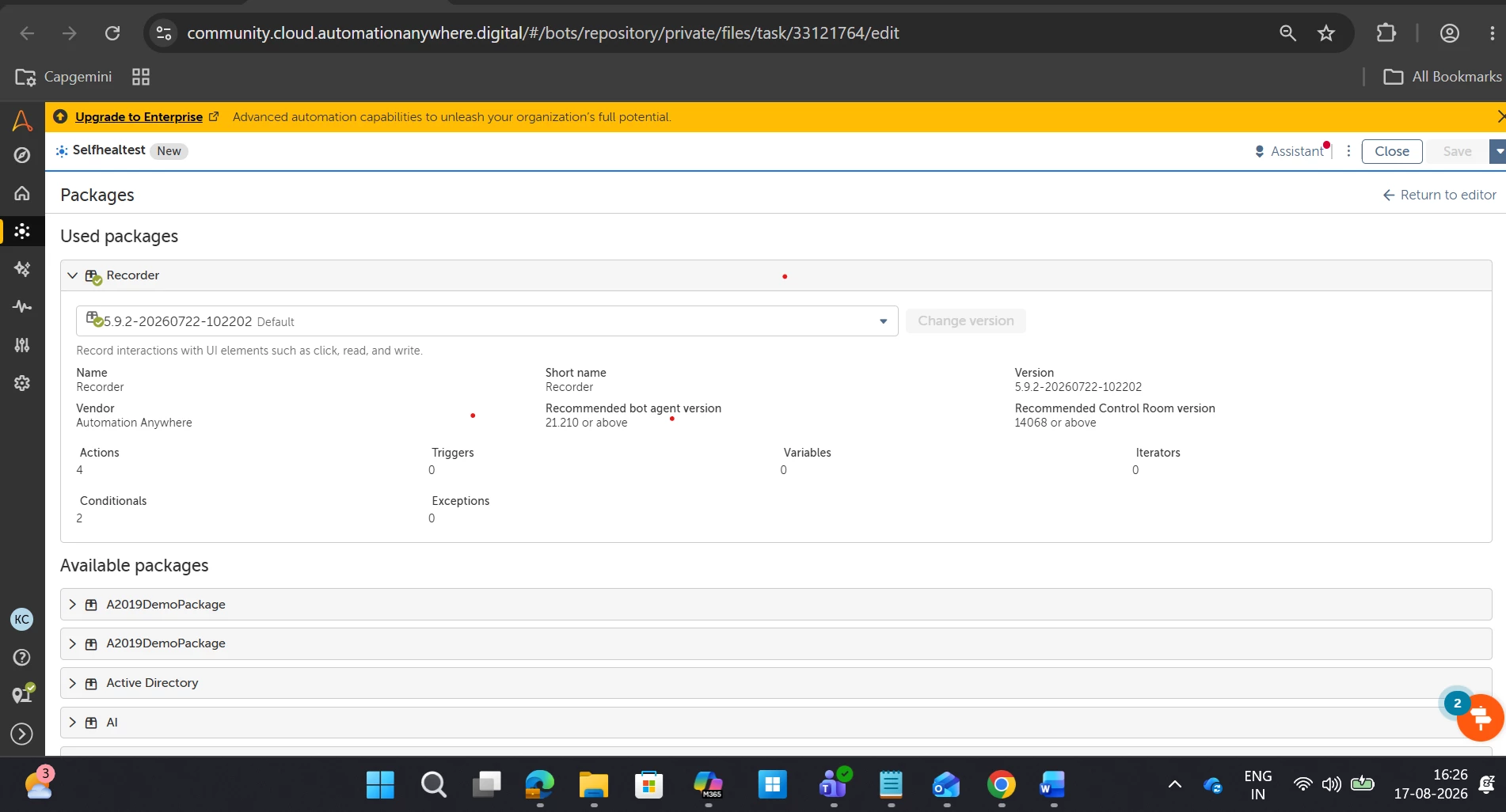Expand the second A2019DemoPackage row

73,643
